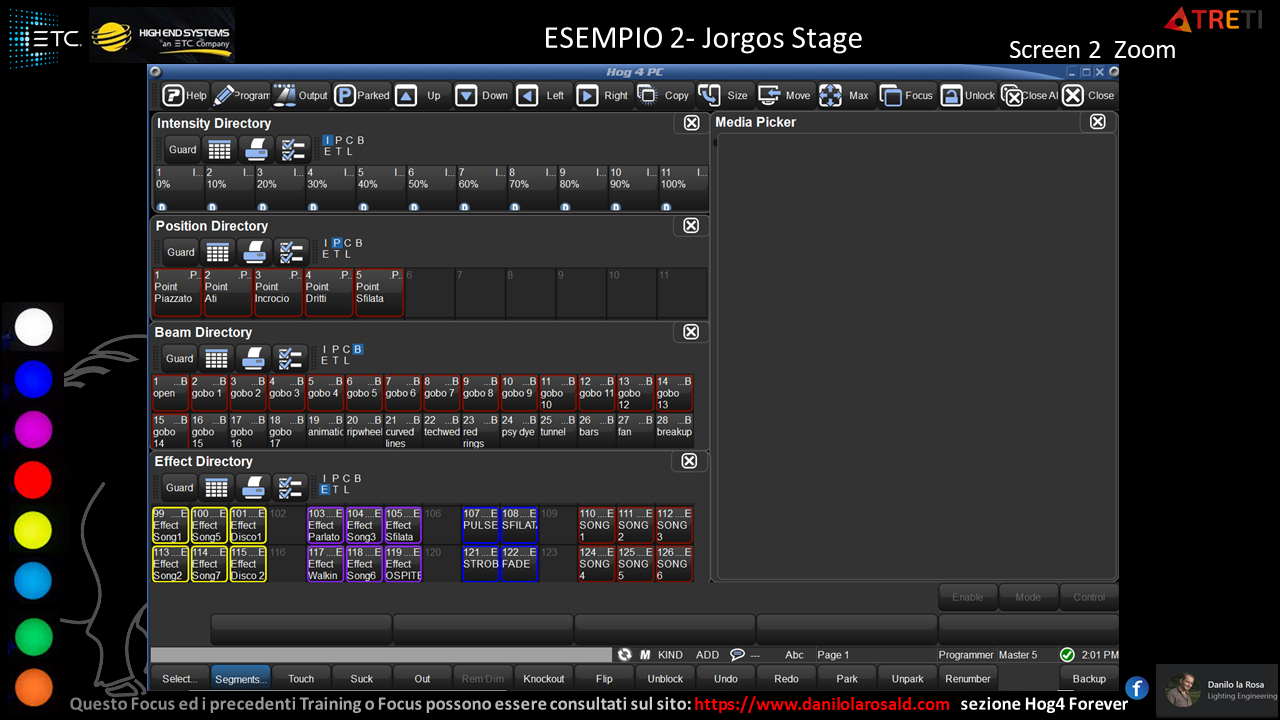Toggle the P mask in Position Directory
This screenshot has height=720, width=1280.
(337, 243)
